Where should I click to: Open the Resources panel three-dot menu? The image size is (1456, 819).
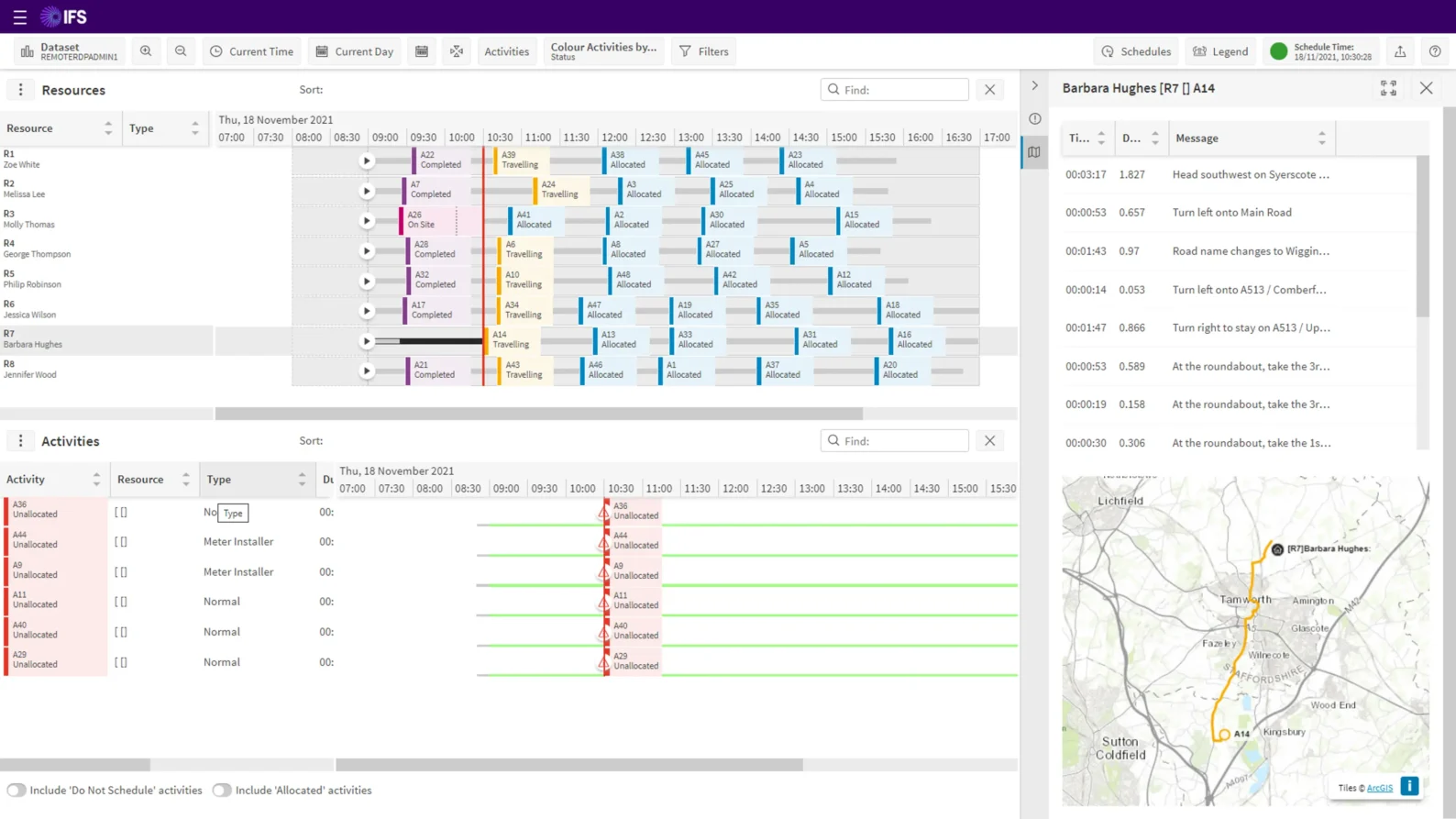[x=20, y=90]
